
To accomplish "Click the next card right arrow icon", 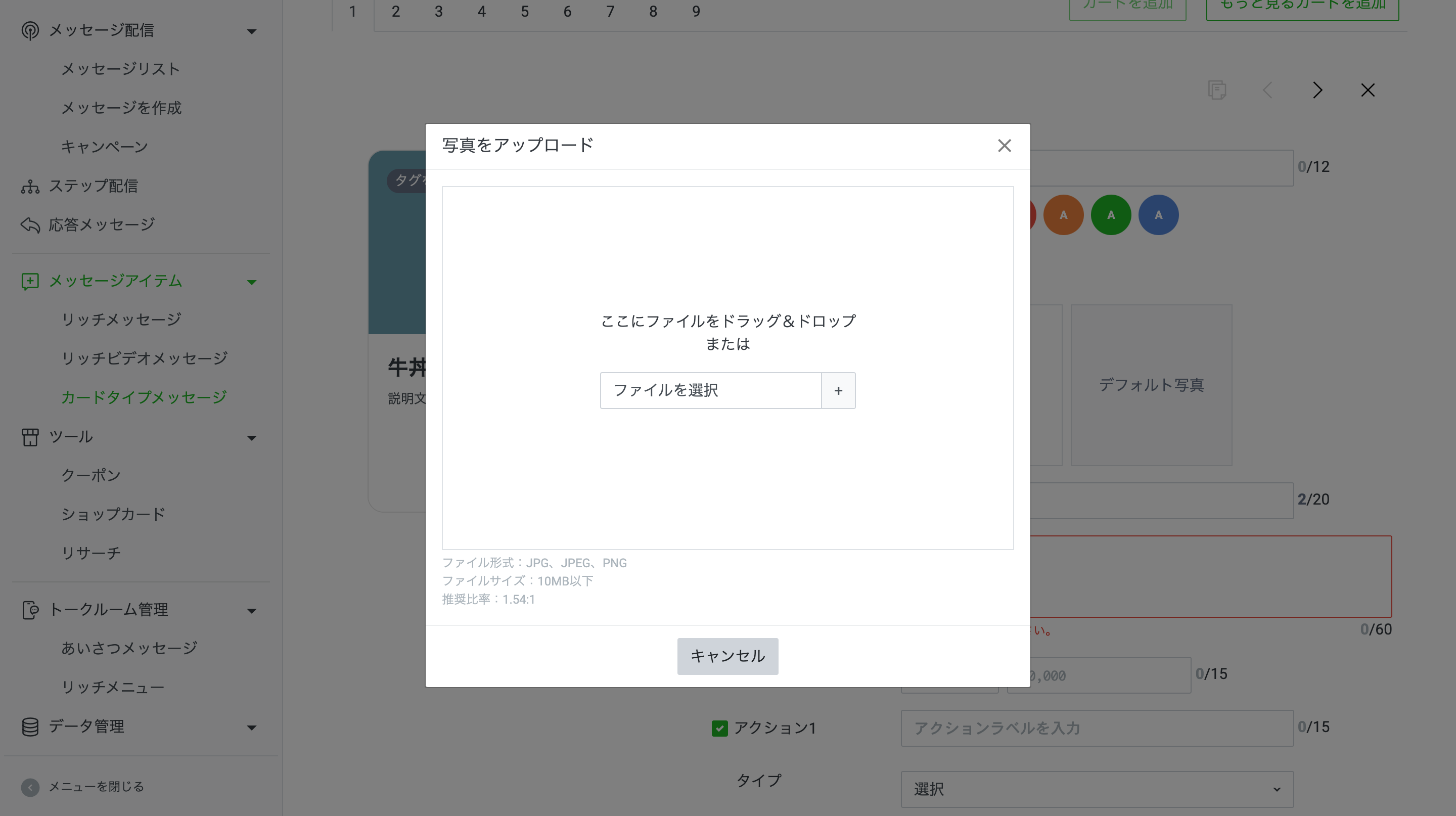I will (1317, 90).
